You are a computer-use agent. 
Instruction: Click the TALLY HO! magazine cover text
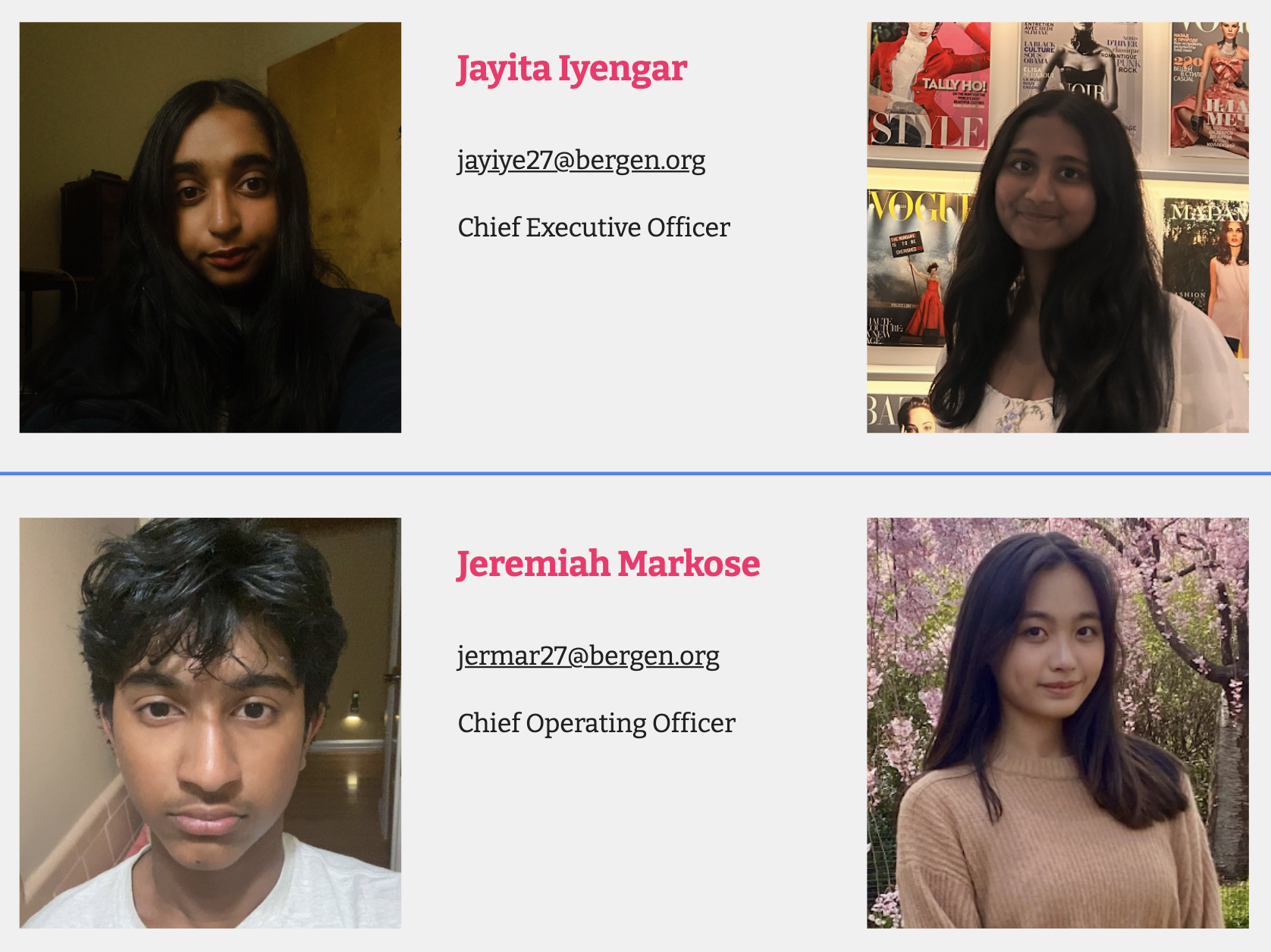(x=953, y=85)
